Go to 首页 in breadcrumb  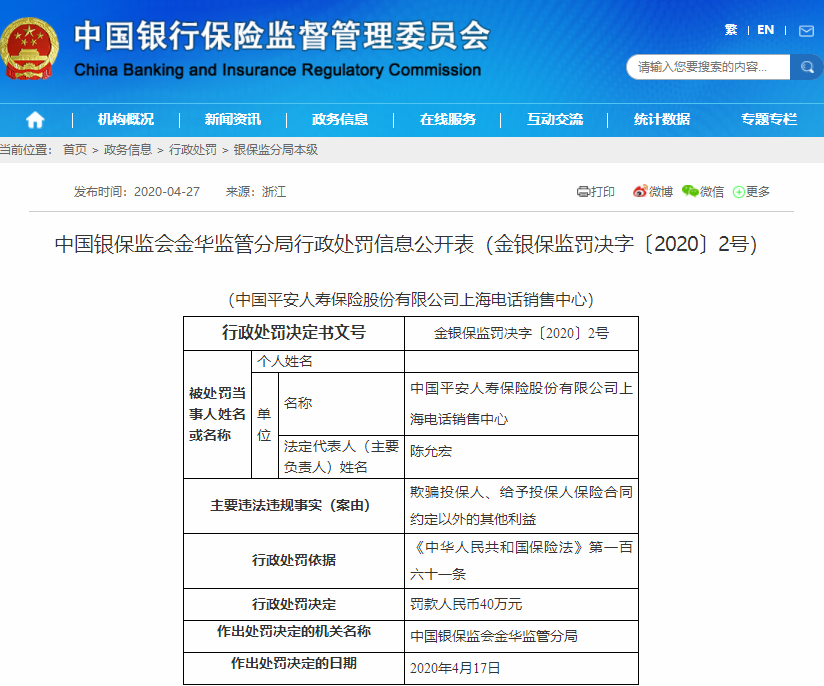point(75,150)
